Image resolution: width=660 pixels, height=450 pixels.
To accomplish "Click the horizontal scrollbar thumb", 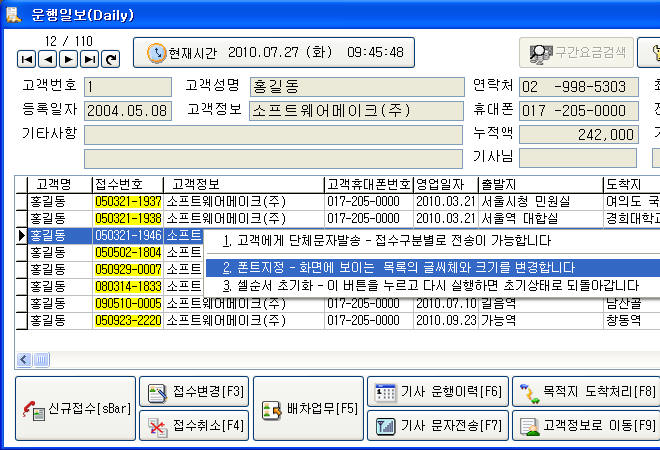I will tap(41, 359).
